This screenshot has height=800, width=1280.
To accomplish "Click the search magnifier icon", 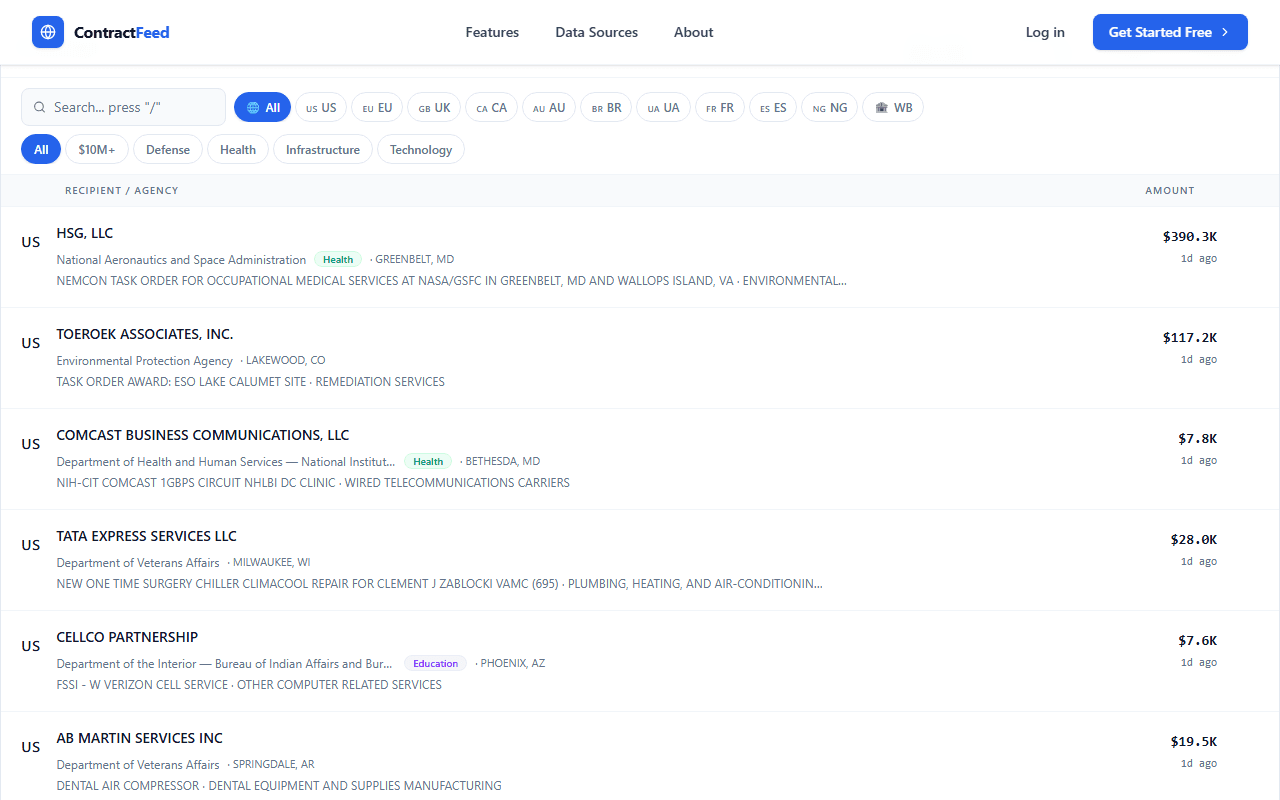I will (40, 107).
